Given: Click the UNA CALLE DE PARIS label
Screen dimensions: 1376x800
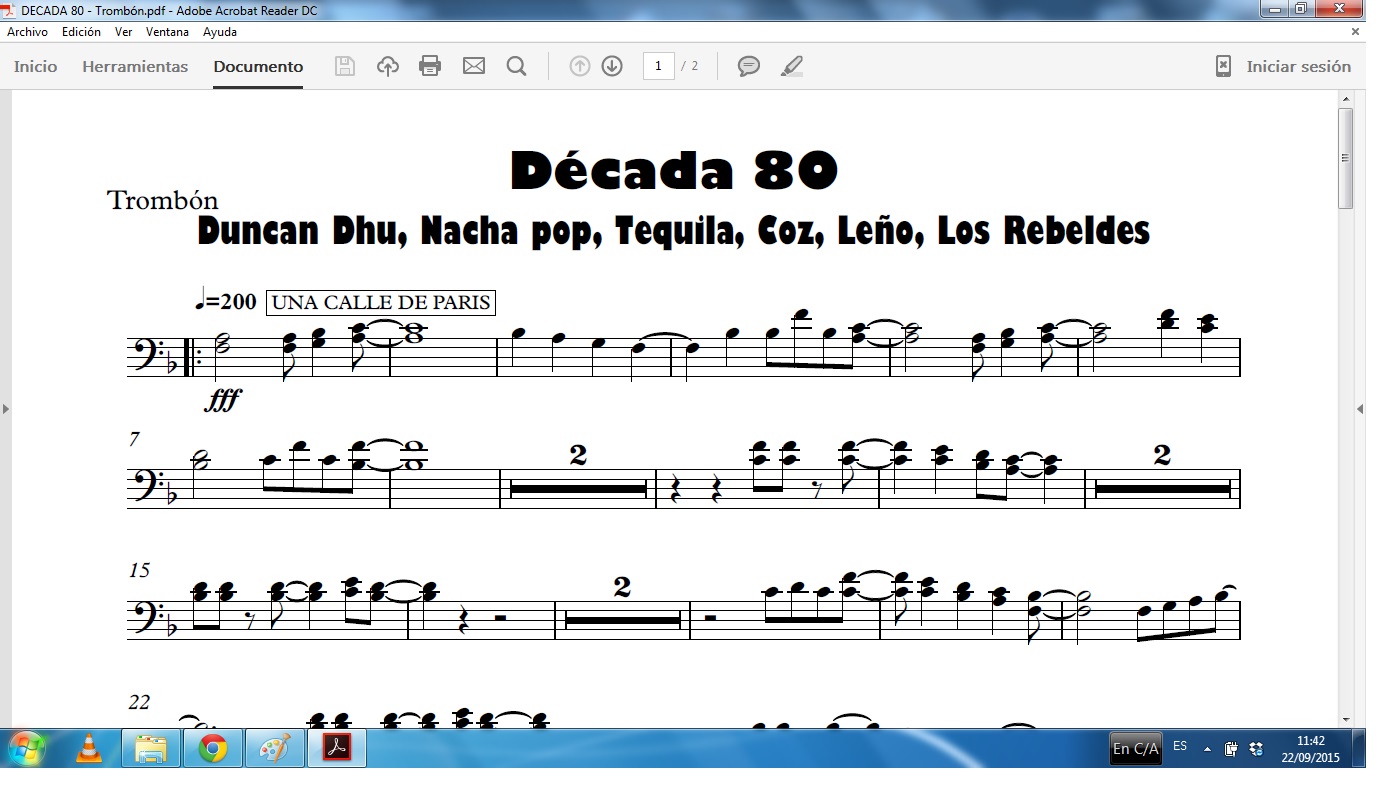Looking at the screenshot, I should 381,303.
